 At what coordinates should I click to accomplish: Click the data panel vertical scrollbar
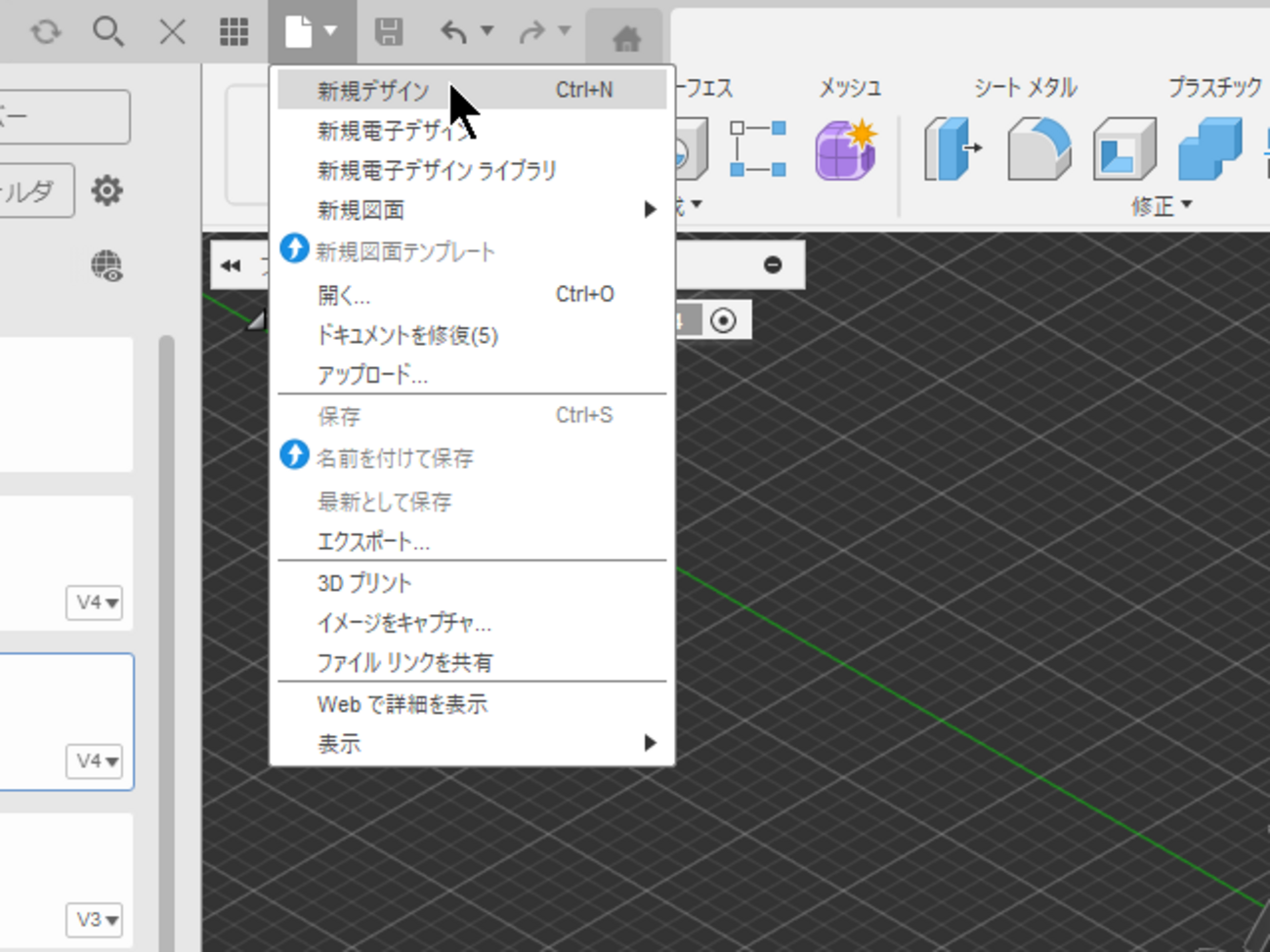tap(167, 586)
